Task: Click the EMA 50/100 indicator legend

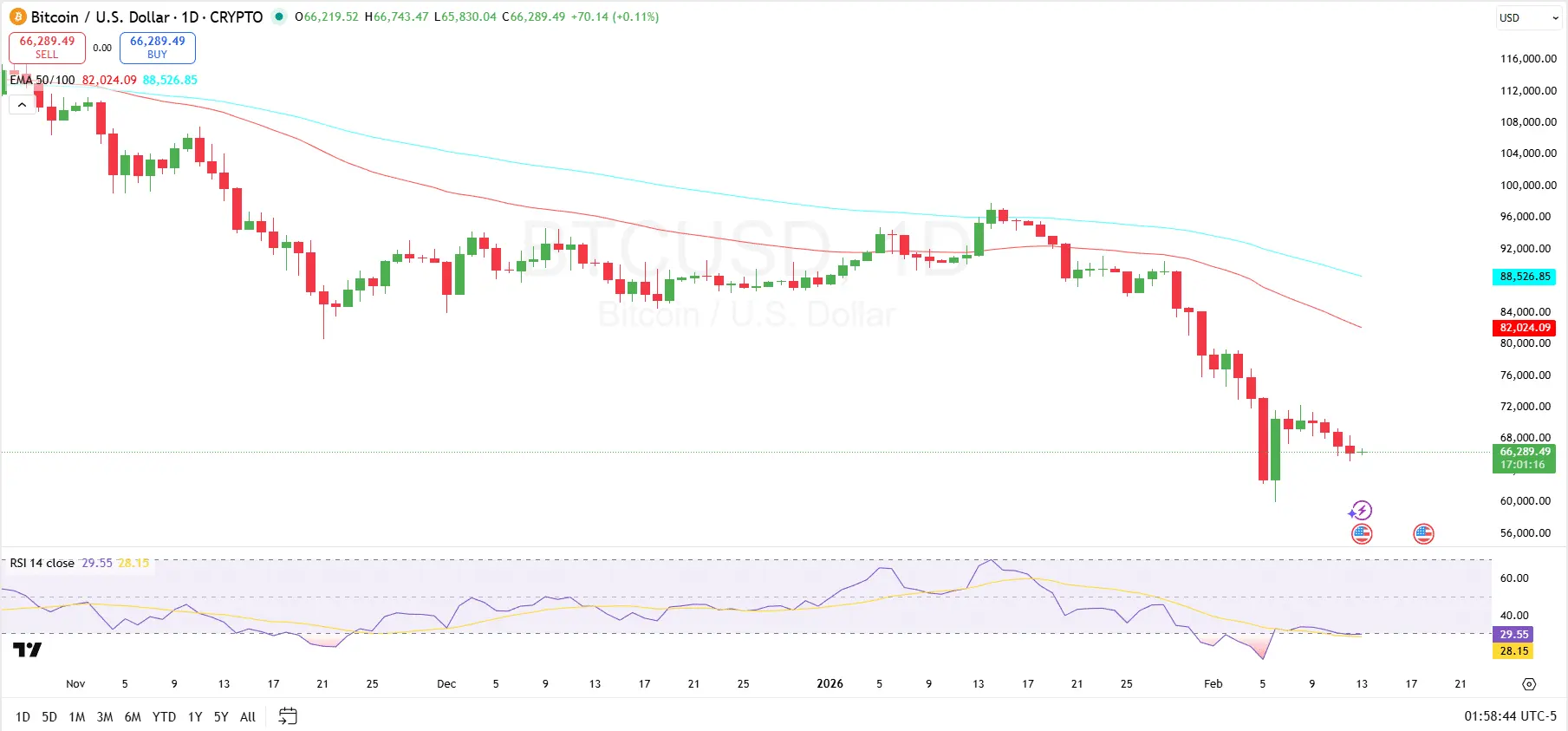Action: [42, 80]
